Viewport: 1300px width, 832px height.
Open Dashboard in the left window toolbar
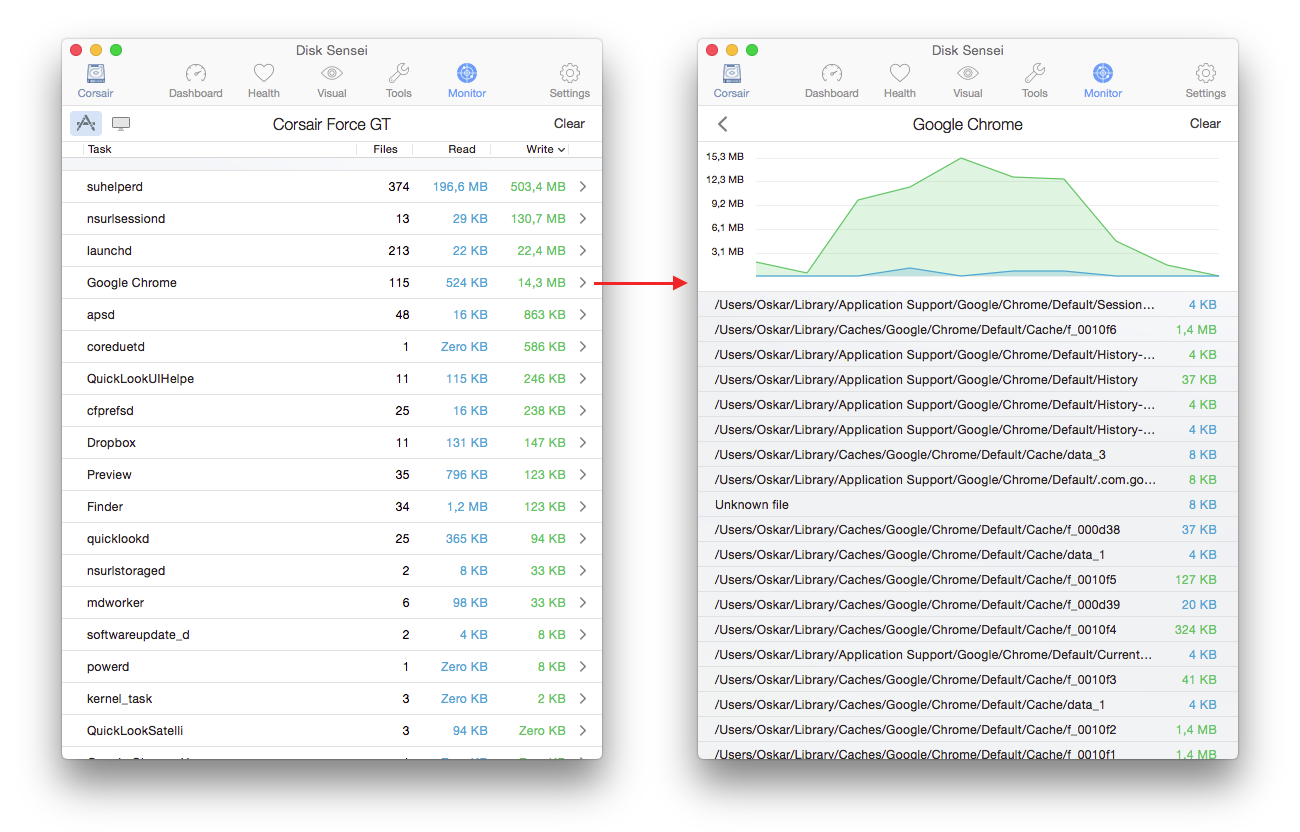pos(196,80)
